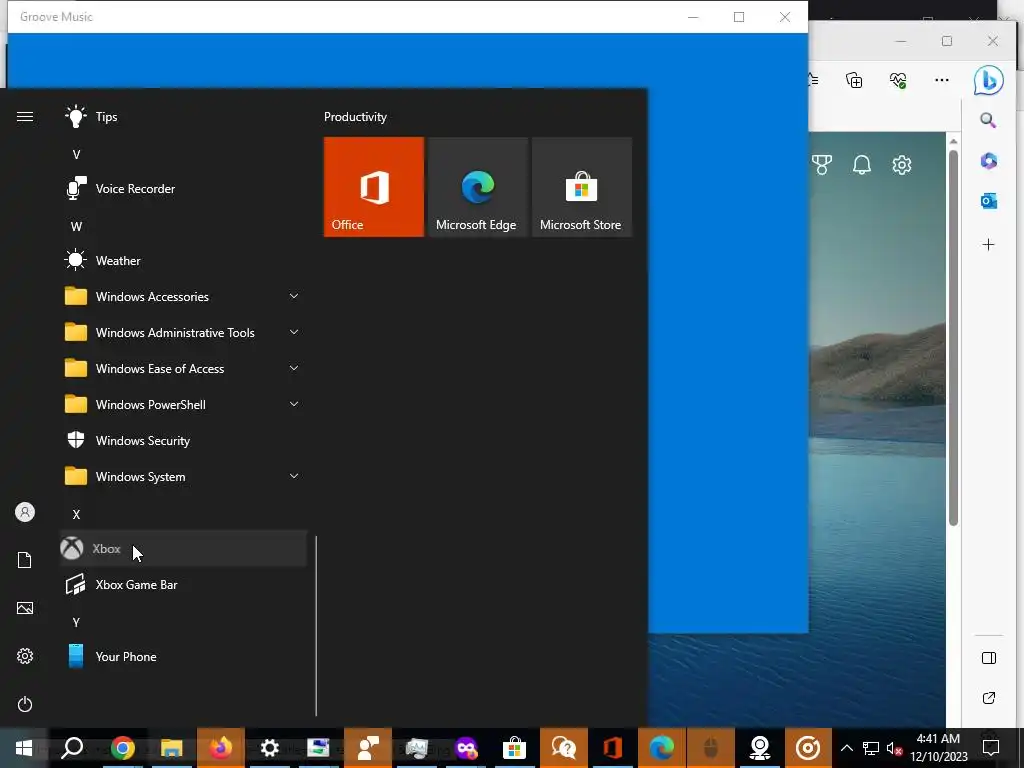
Task: Expand the Windows PowerShell folder
Action: pyautogui.click(x=184, y=404)
